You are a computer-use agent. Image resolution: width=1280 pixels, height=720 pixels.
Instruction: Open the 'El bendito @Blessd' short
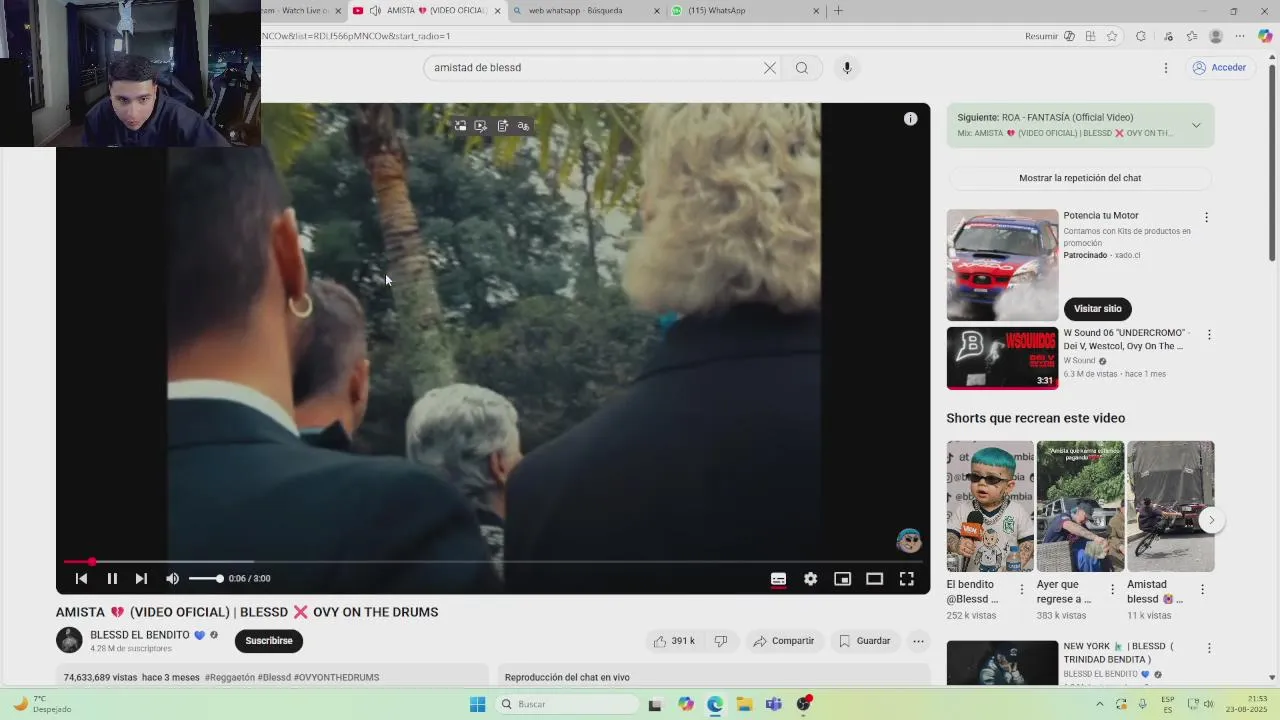(990, 506)
